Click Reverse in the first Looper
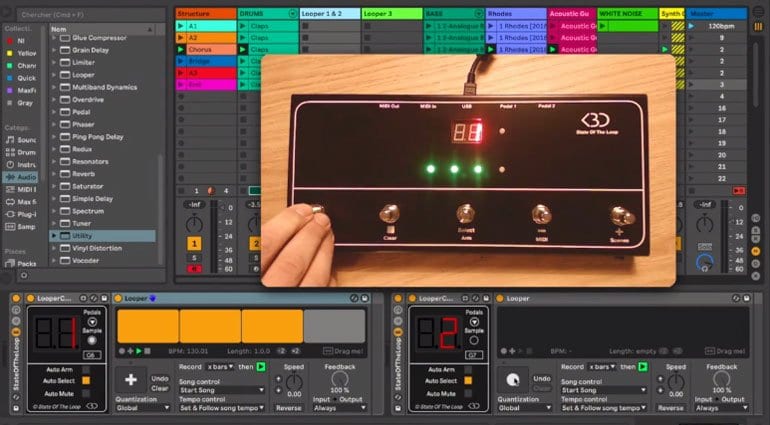Screen dimensions: 770x425 click(x=288, y=408)
